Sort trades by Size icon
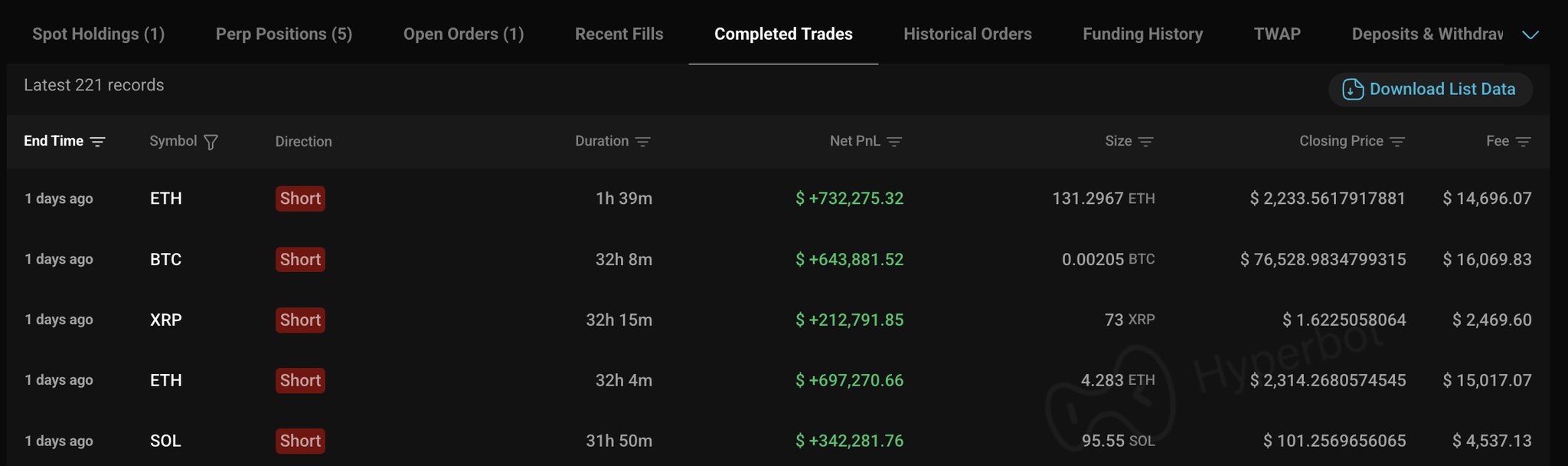Viewport: 1568px width, 466px height. (1146, 142)
